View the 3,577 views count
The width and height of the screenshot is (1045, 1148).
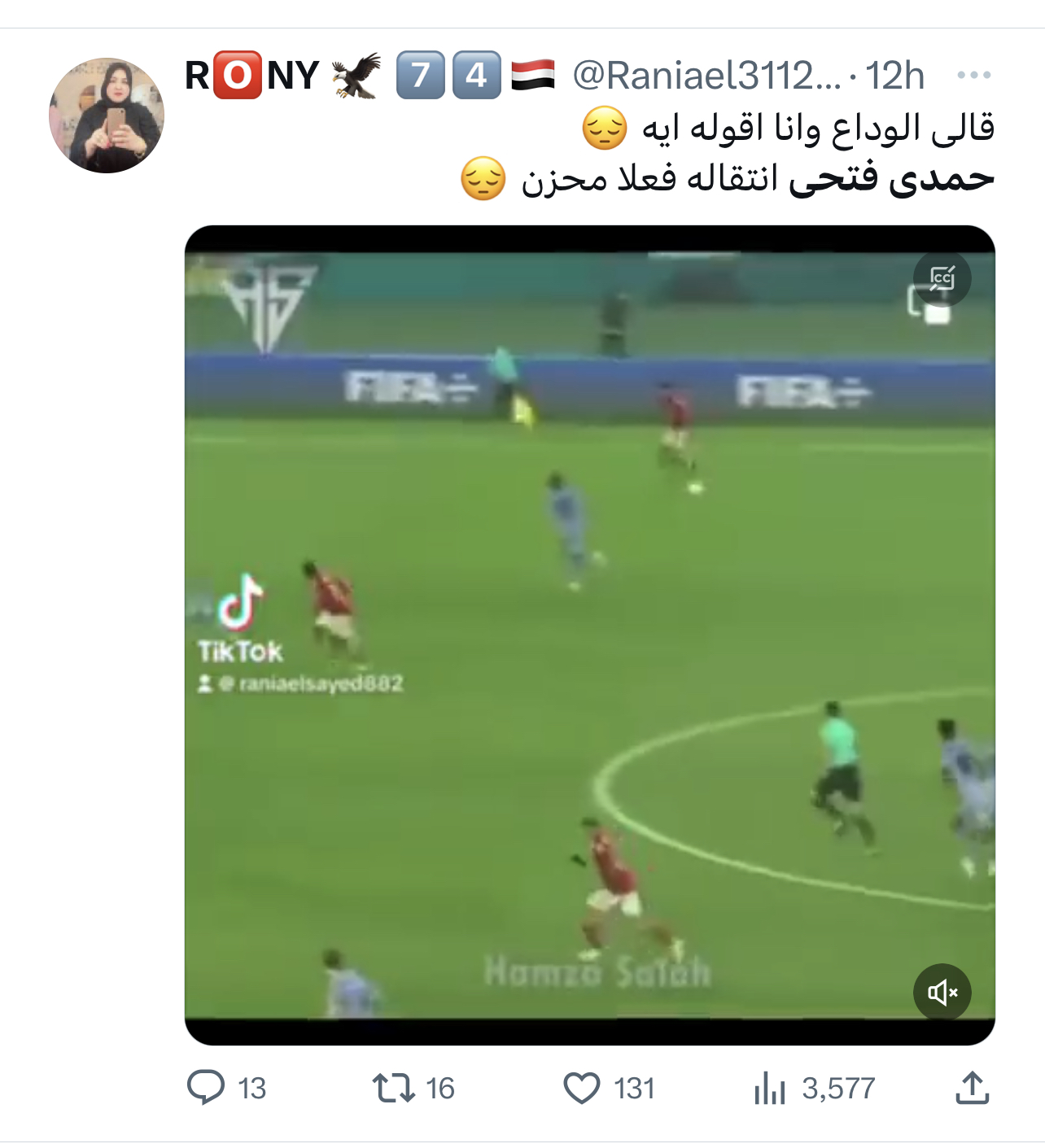838,1089
